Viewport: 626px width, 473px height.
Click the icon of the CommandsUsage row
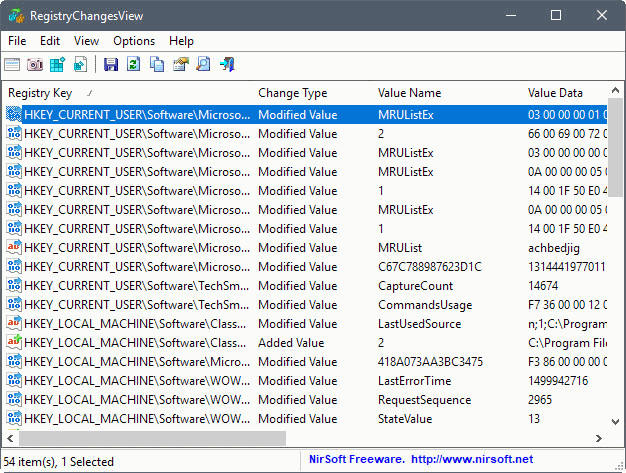pyautogui.click(x=14, y=305)
